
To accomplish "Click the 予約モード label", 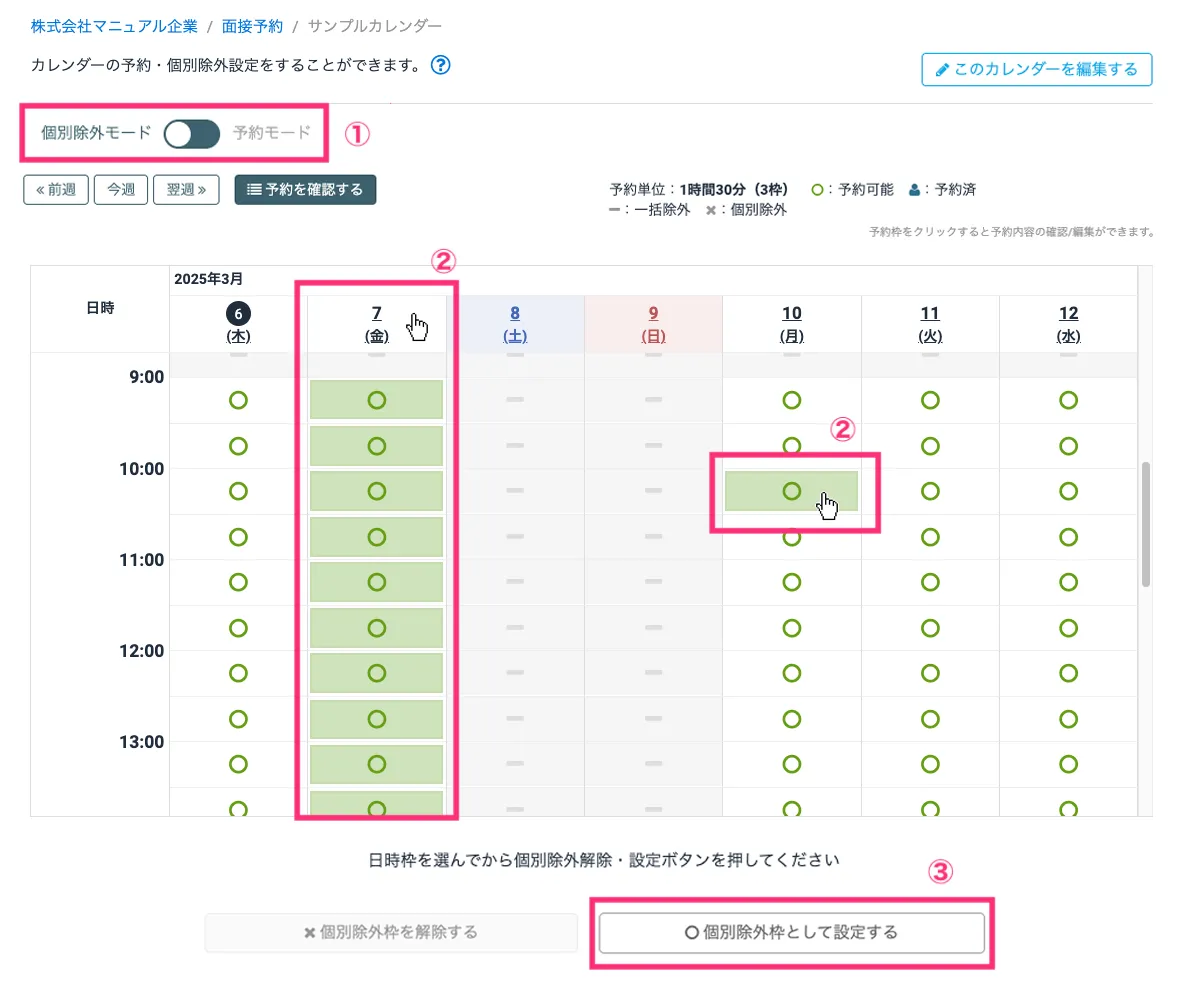I will coord(271,133).
